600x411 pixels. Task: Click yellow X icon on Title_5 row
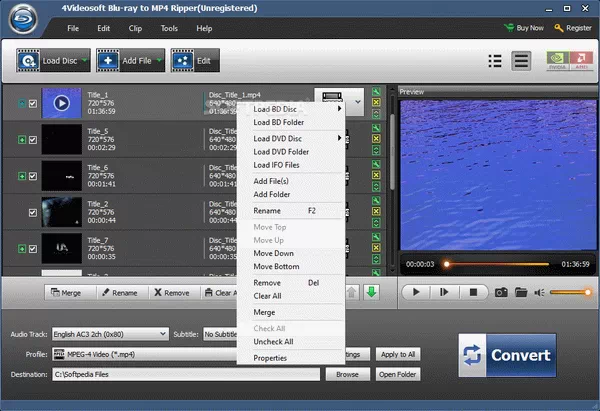(376, 139)
